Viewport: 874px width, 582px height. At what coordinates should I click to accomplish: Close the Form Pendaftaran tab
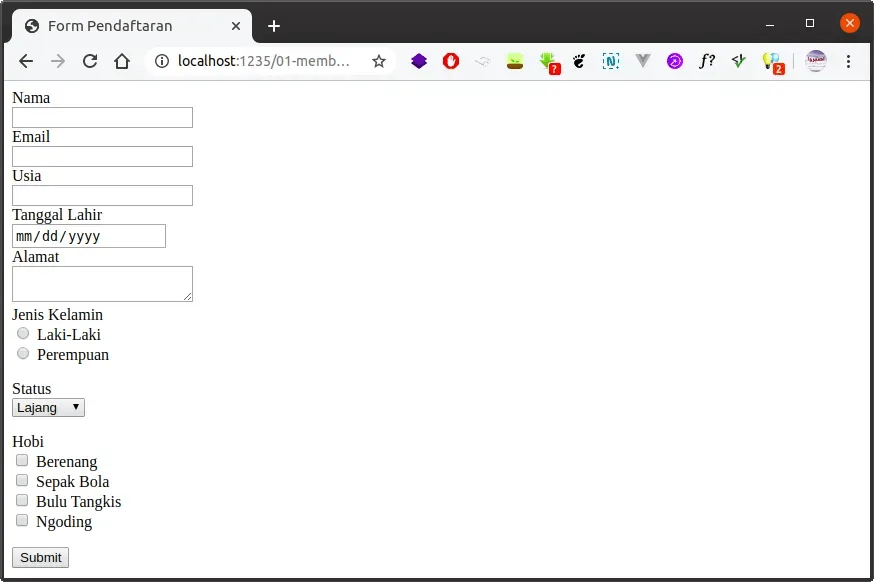236,26
